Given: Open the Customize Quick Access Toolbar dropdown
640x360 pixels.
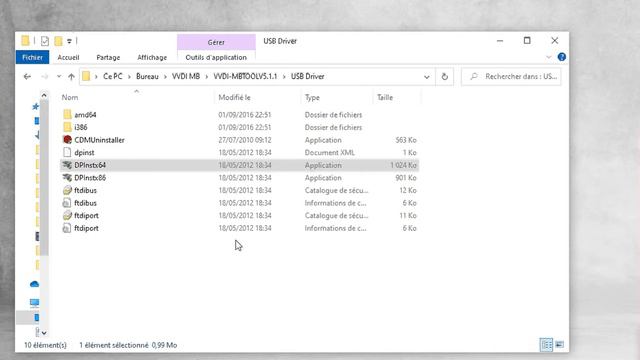Looking at the screenshot, I should point(69,41).
